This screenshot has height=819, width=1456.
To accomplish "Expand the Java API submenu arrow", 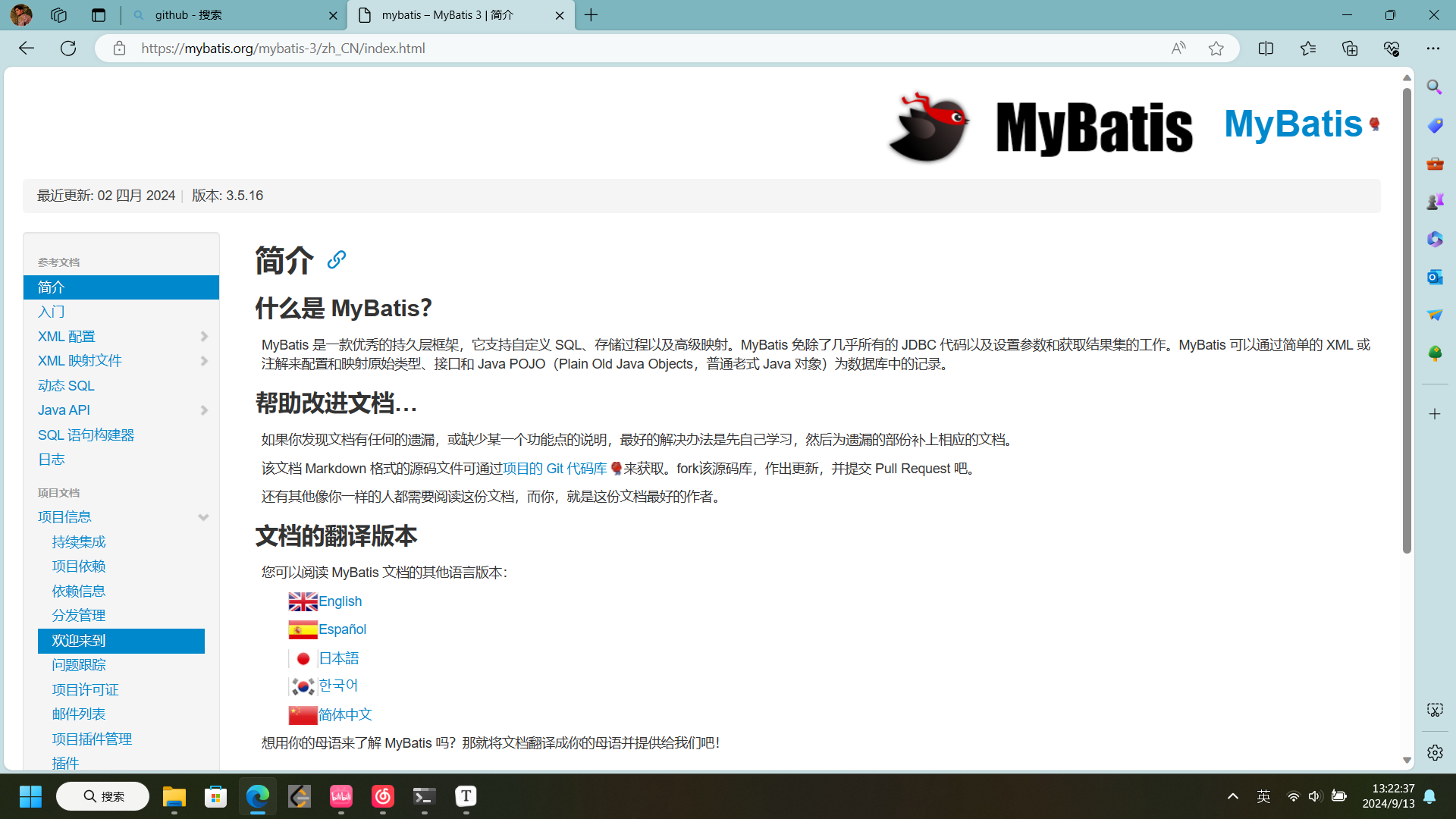I will pyautogui.click(x=204, y=410).
